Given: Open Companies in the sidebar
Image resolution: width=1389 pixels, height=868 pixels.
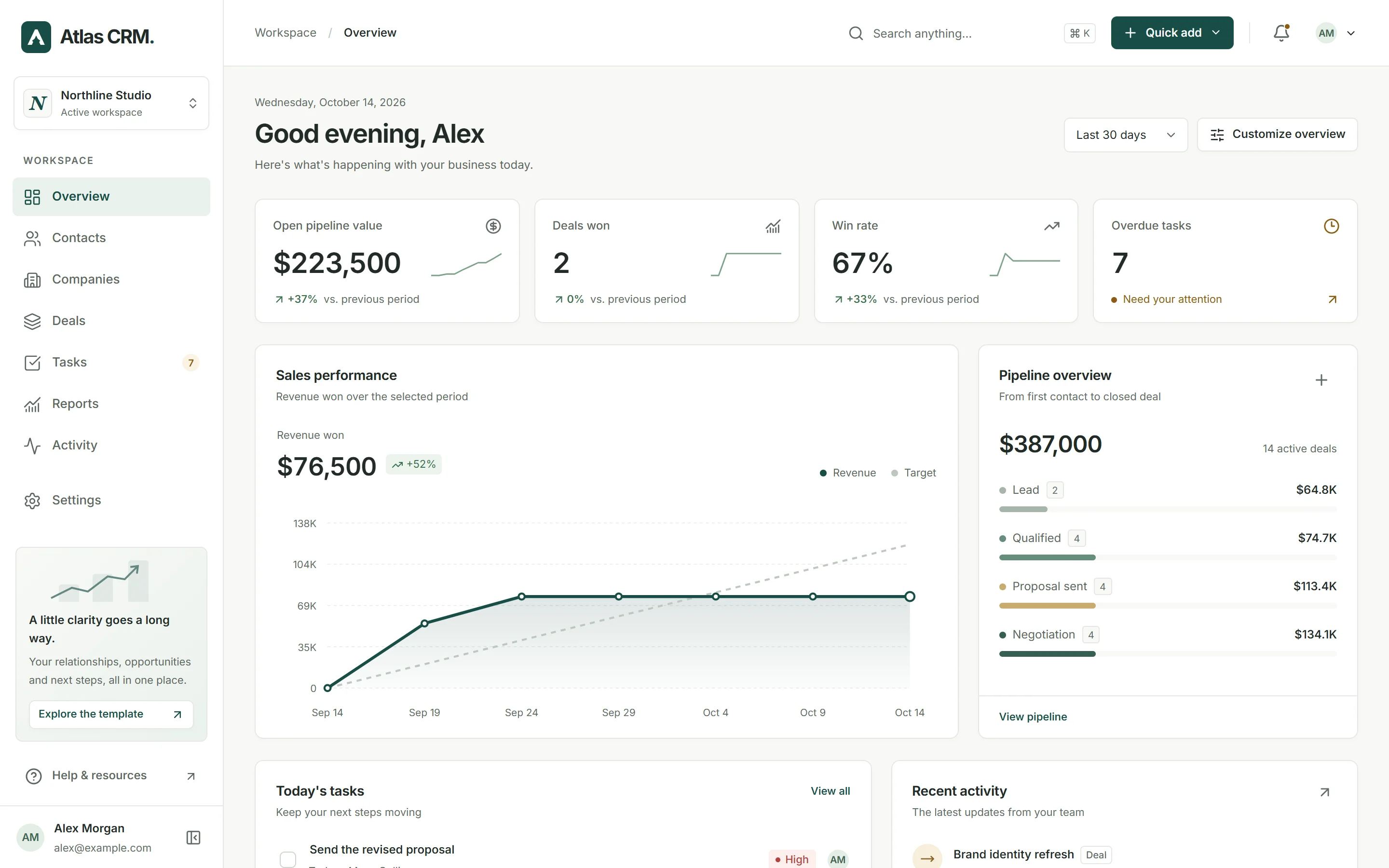Looking at the screenshot, I should pos(111,279).
